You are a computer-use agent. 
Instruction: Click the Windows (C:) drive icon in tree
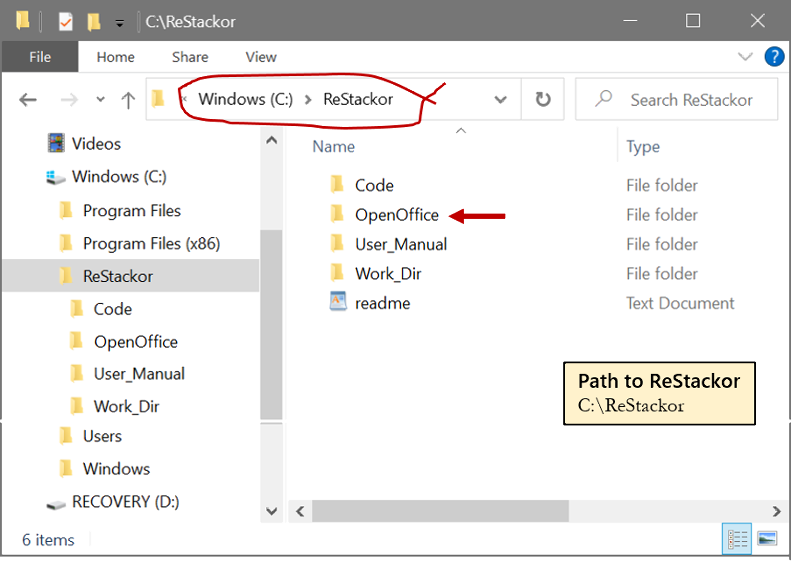coord(56,178)
